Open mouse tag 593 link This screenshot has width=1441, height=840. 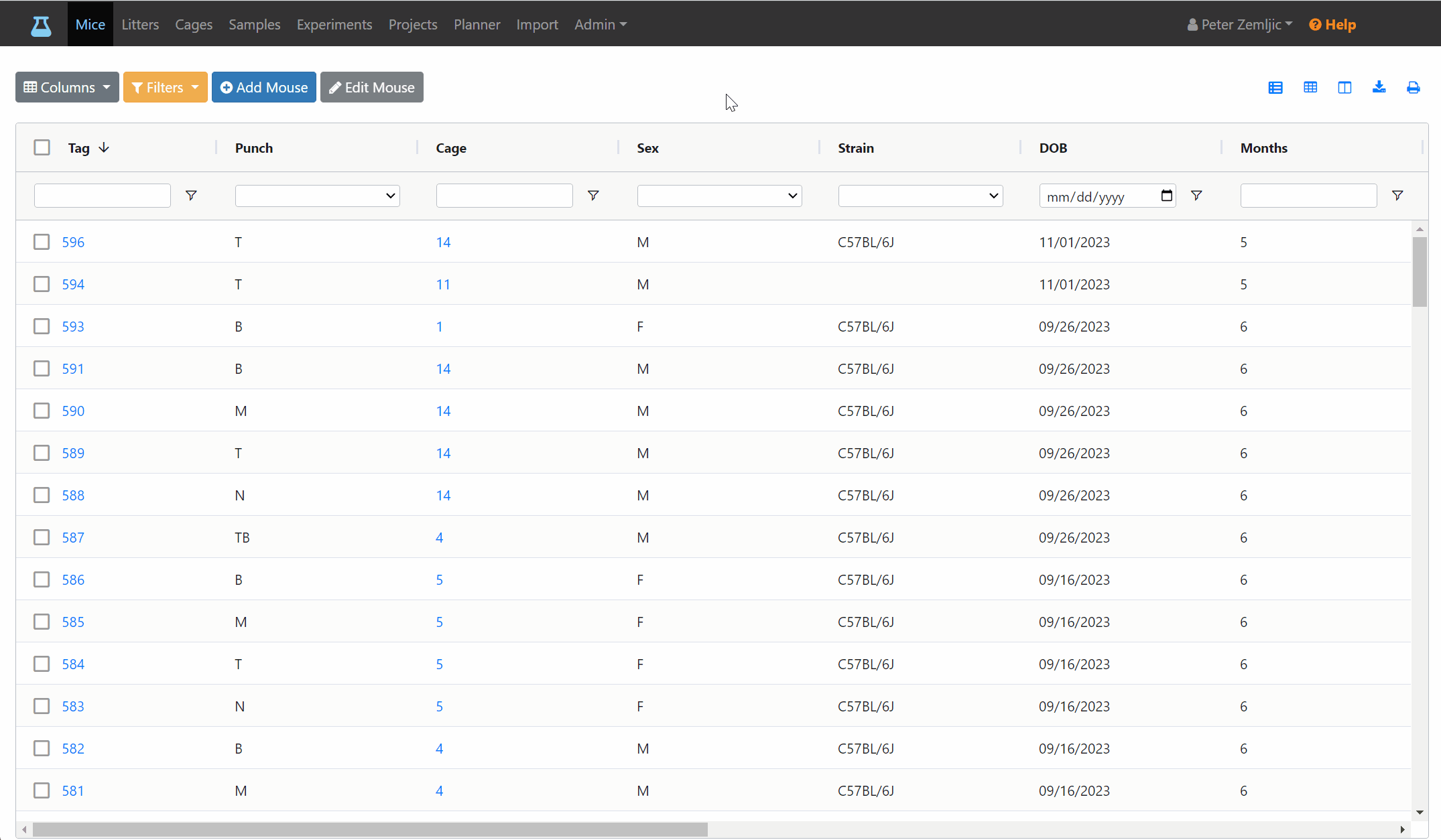click(73, 326)
